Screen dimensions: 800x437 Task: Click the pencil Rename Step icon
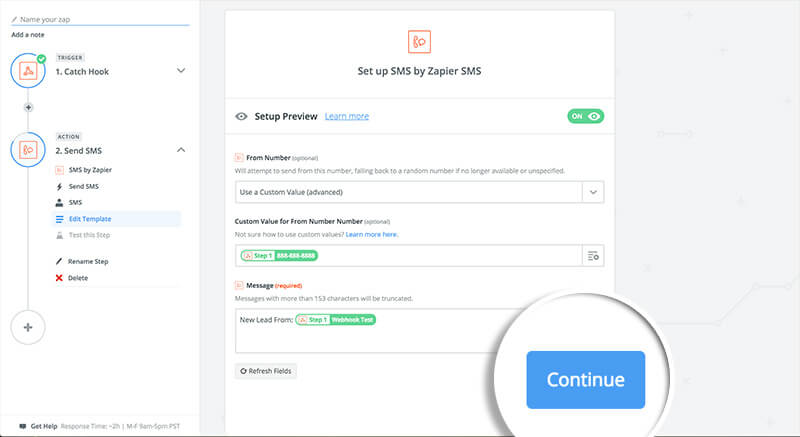click(x=59, y=261)
